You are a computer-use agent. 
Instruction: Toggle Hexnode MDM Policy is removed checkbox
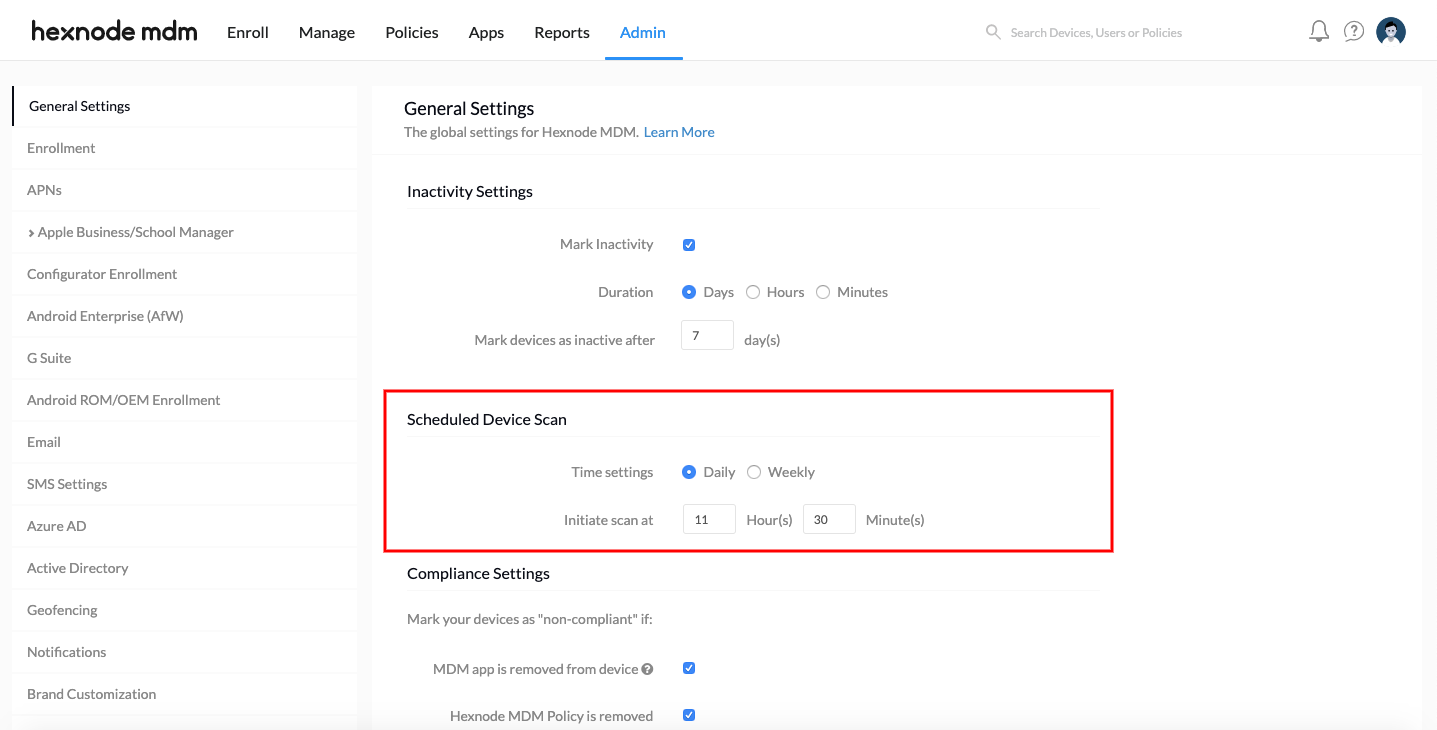[689, 715]
